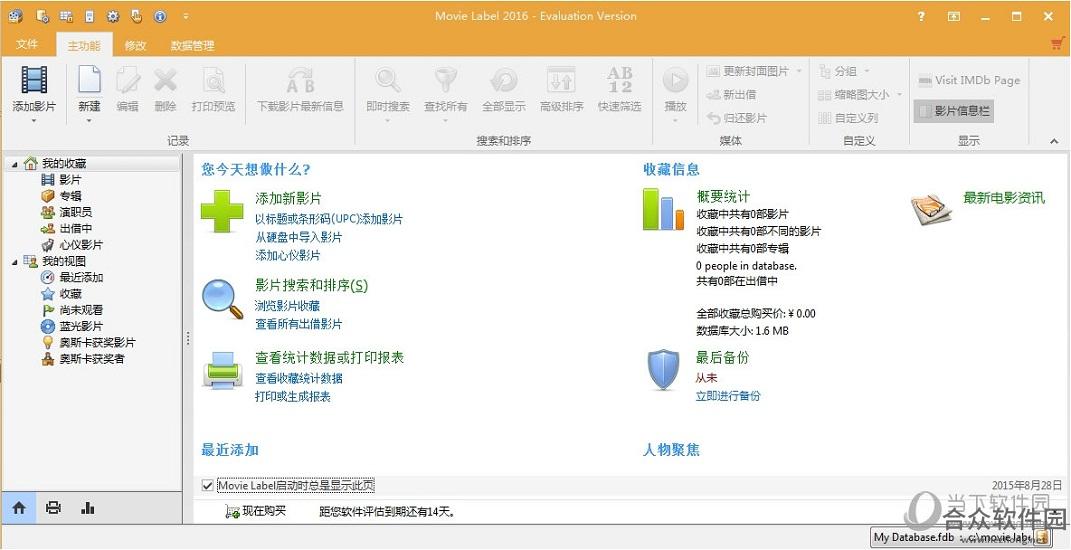This screenshot has width=1071, height=550.
Task: Click My Database.fdb status bar entry
Action: point(912,537)
